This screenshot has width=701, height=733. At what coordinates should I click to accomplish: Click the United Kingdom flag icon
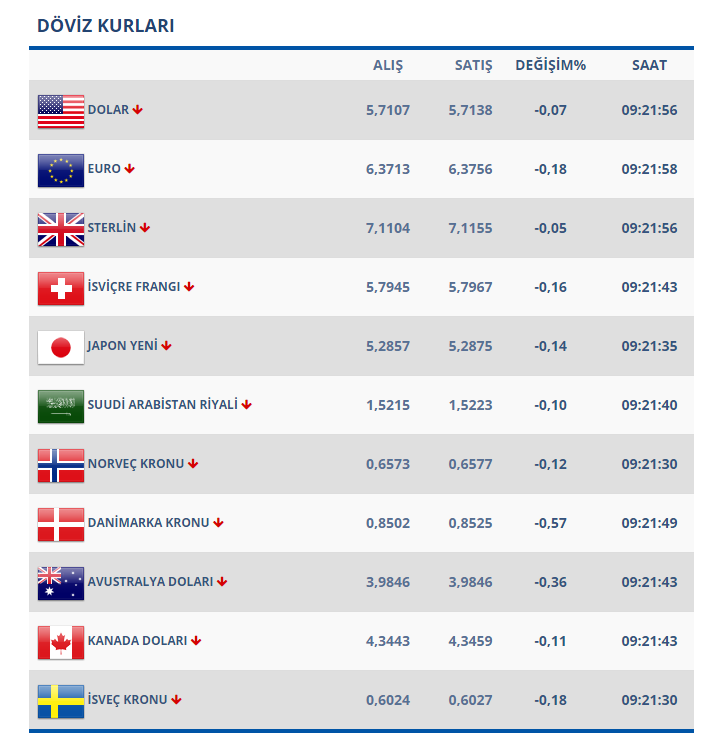60,229
